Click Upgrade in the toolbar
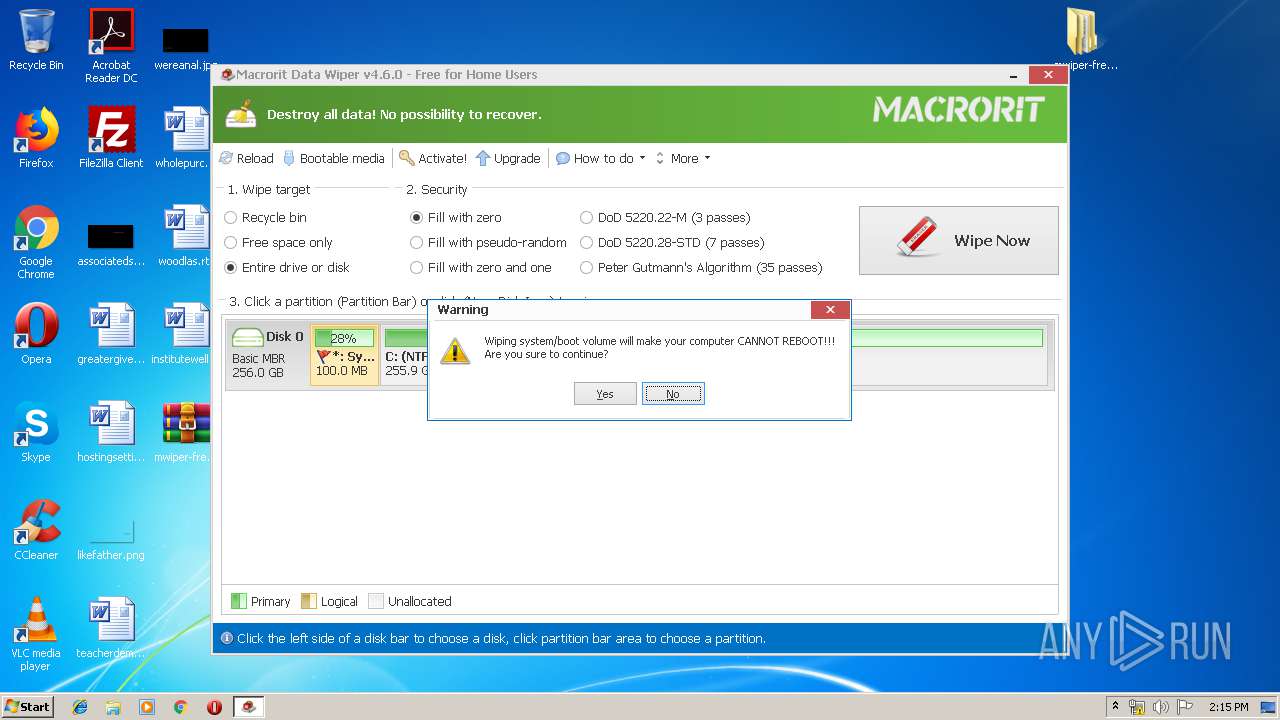Viewport: 1280px width, 720px height. coord(508,158)
